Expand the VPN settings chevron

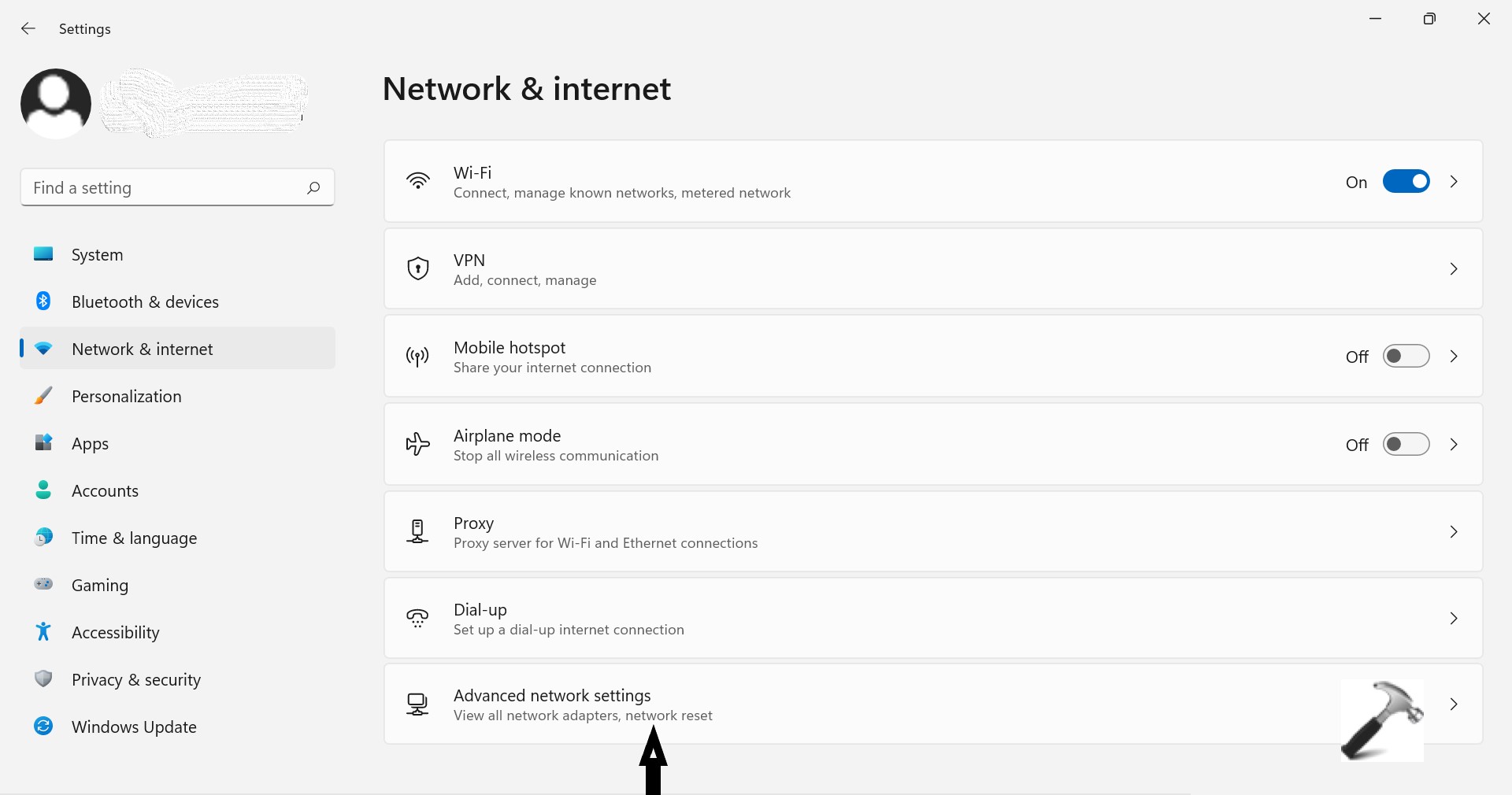coord(1454,269)
